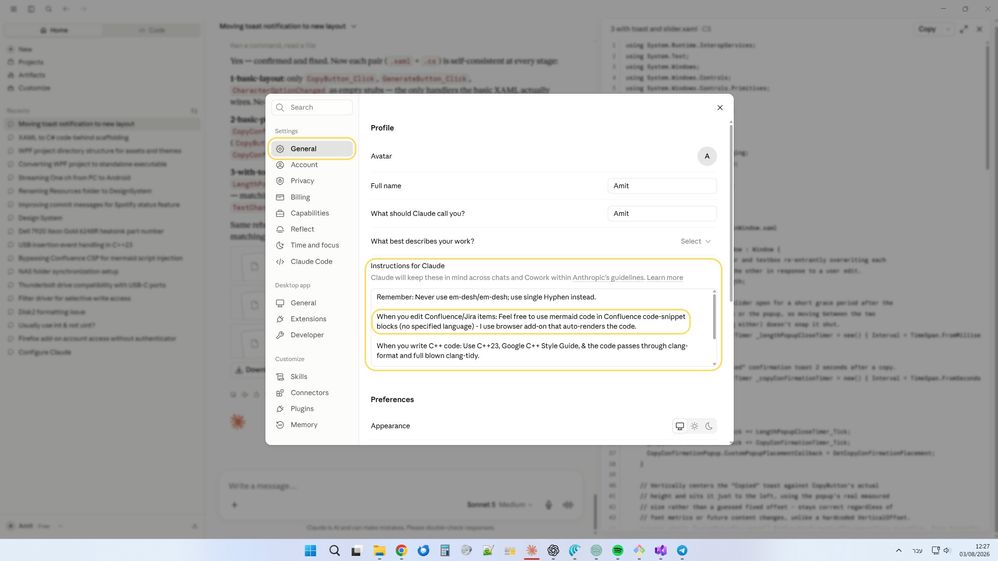The height and width of the screenshot is (561, 998).
Task: Close the settings dialog with the X
Action: (x=720, y=108)
